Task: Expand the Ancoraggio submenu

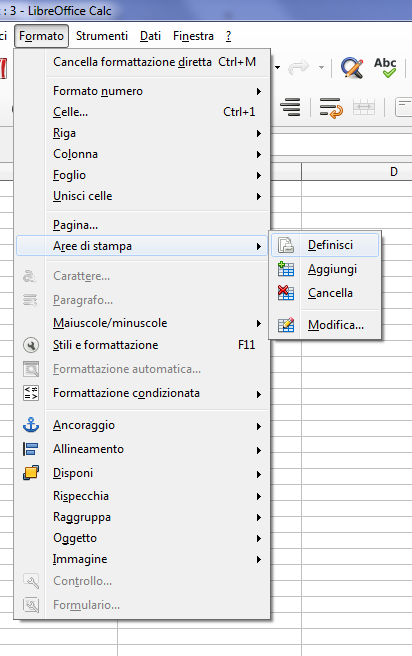Action: coord(142,425)
